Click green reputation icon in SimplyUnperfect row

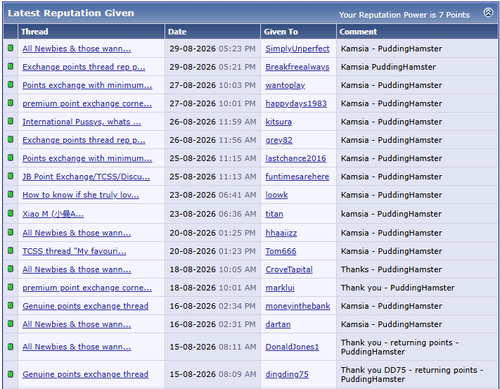tap(11, 48)
